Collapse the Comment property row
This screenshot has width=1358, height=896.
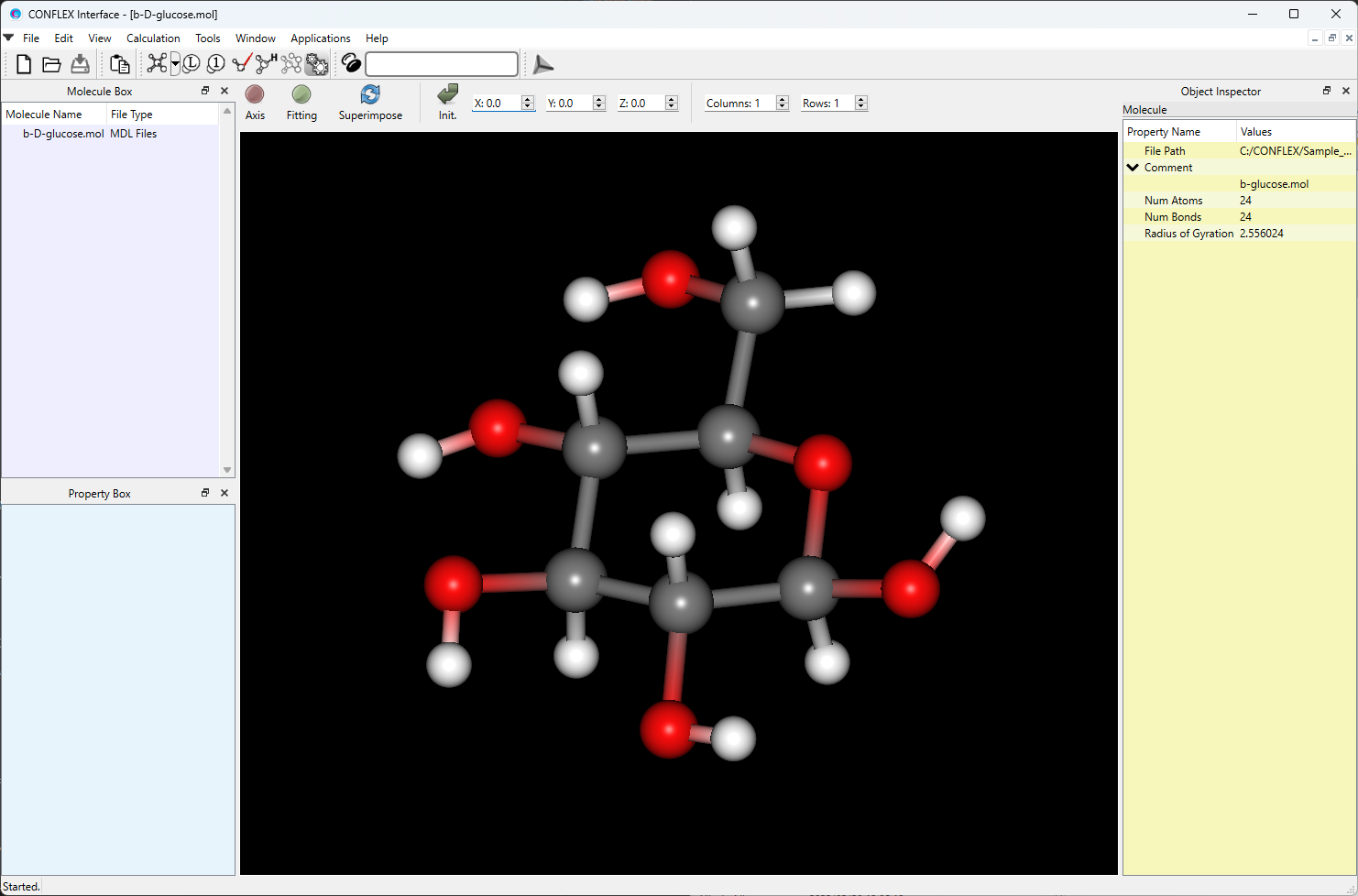[1133, 167]
